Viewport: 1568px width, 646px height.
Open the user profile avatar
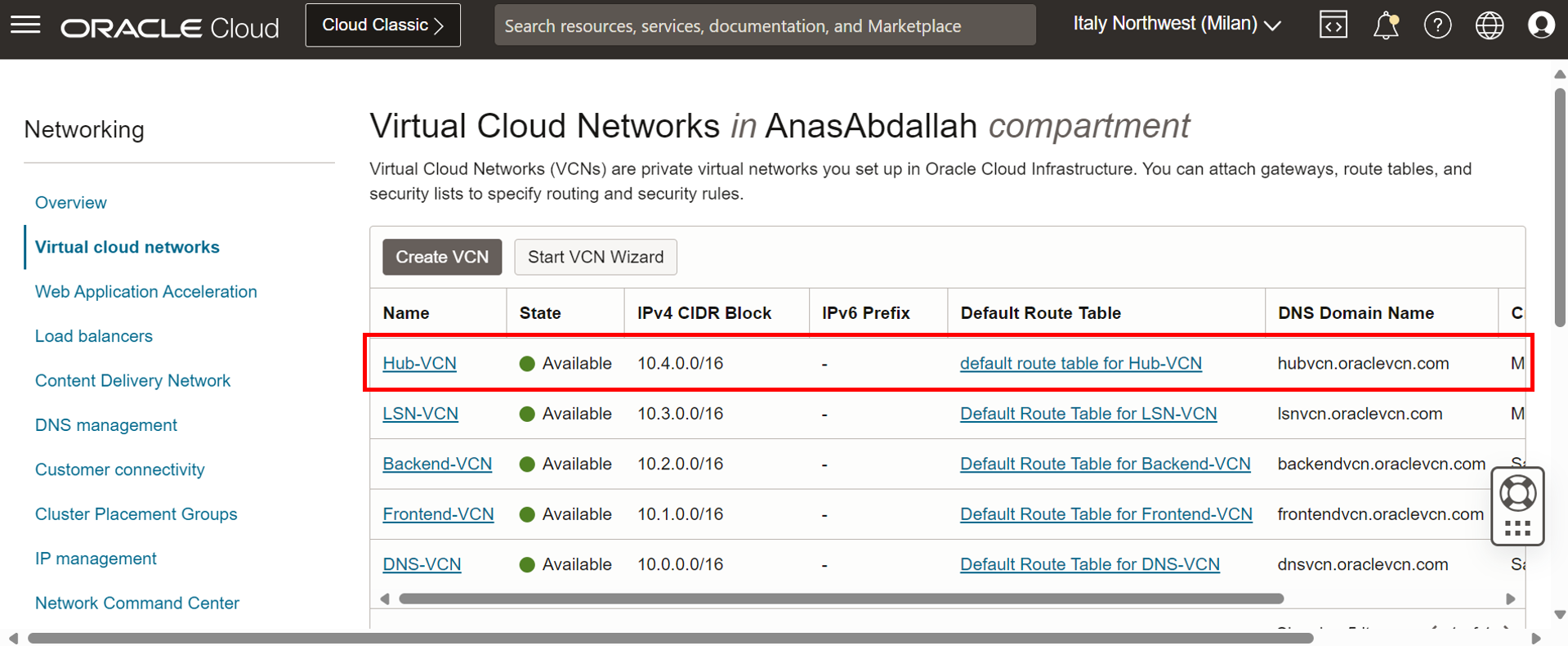point(1541,25)
